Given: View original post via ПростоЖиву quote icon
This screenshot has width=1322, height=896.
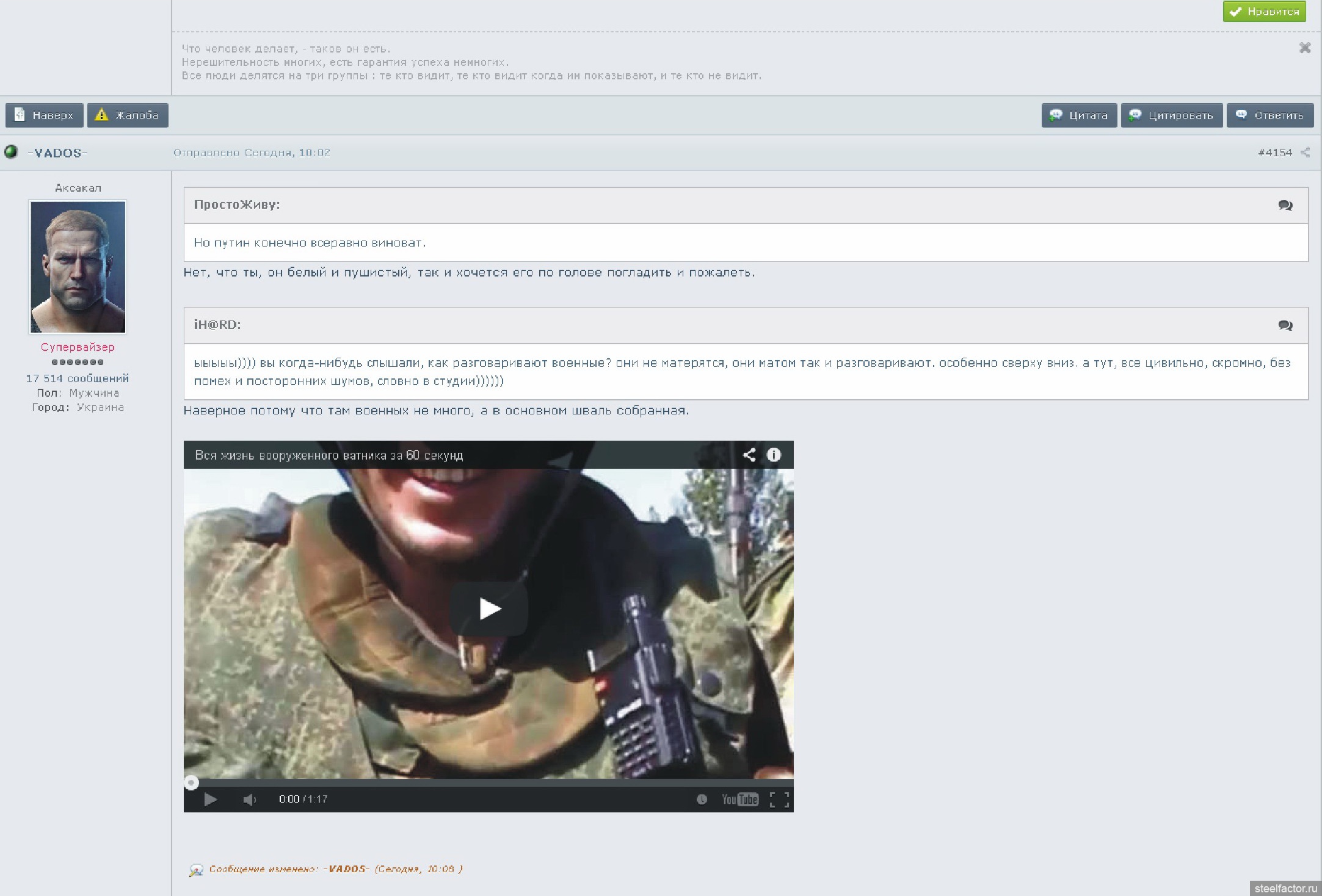Looking at the screenshot, I should pyautogui.click(x=1285, y=205).
